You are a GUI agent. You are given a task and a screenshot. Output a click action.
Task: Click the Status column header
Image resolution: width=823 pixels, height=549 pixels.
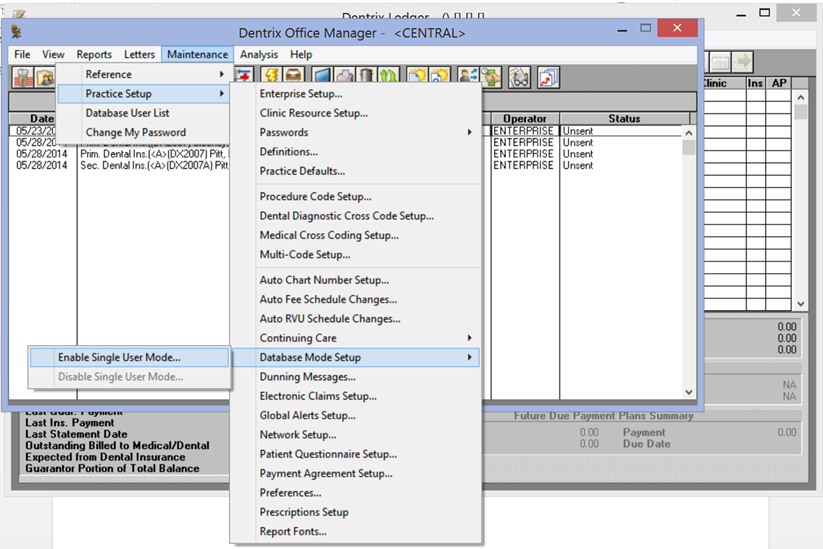click(x=624, y=119)
